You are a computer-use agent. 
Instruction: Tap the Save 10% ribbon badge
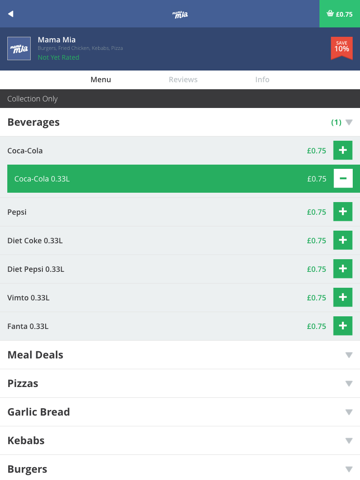(x=342, y=48)
